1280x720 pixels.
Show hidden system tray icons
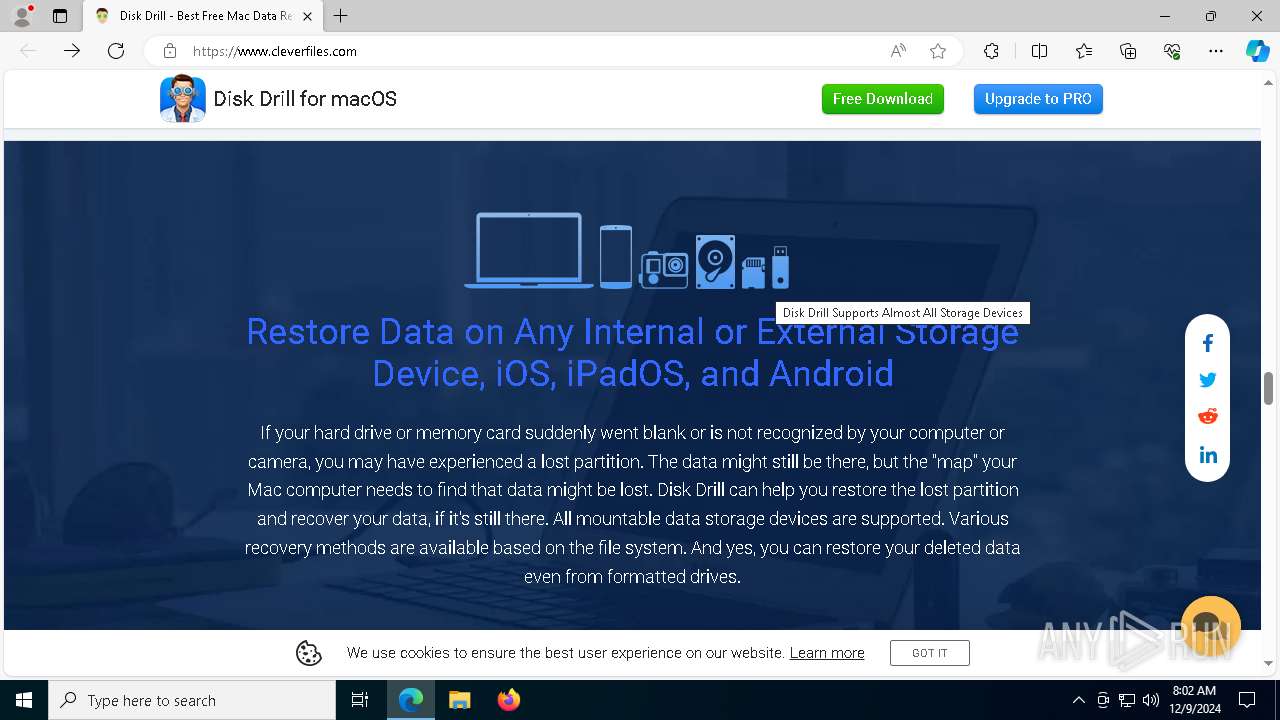point(1078,700)
